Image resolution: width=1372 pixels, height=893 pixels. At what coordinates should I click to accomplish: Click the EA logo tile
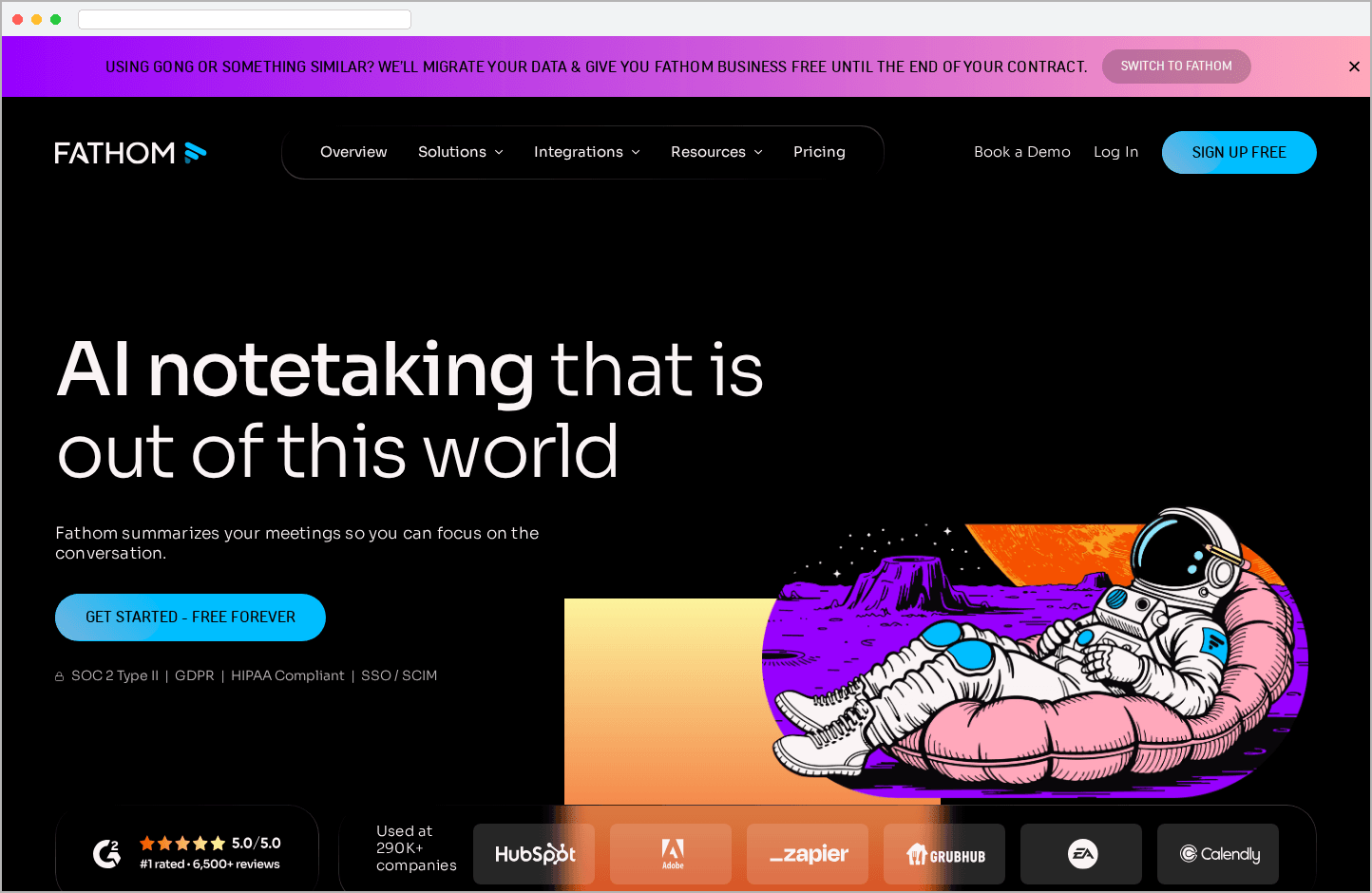tap(1081, 854)
